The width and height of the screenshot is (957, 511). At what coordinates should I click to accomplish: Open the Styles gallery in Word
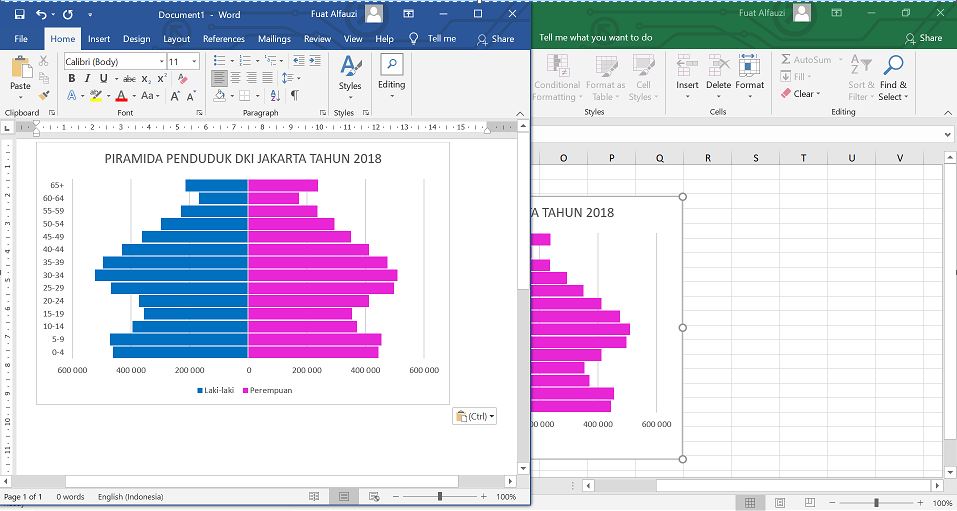coord(350,78)
